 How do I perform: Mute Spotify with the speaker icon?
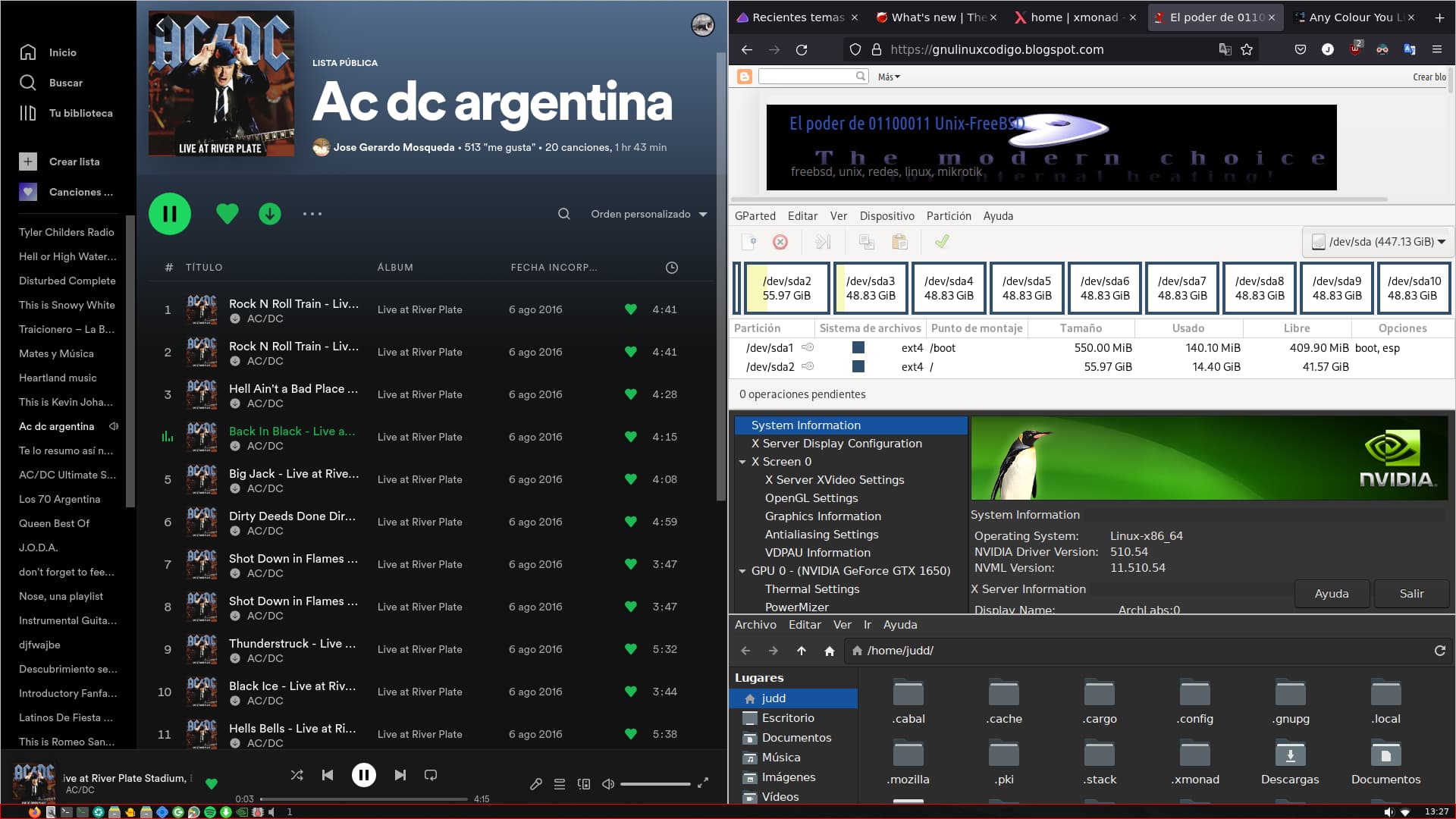coord(608,784)
